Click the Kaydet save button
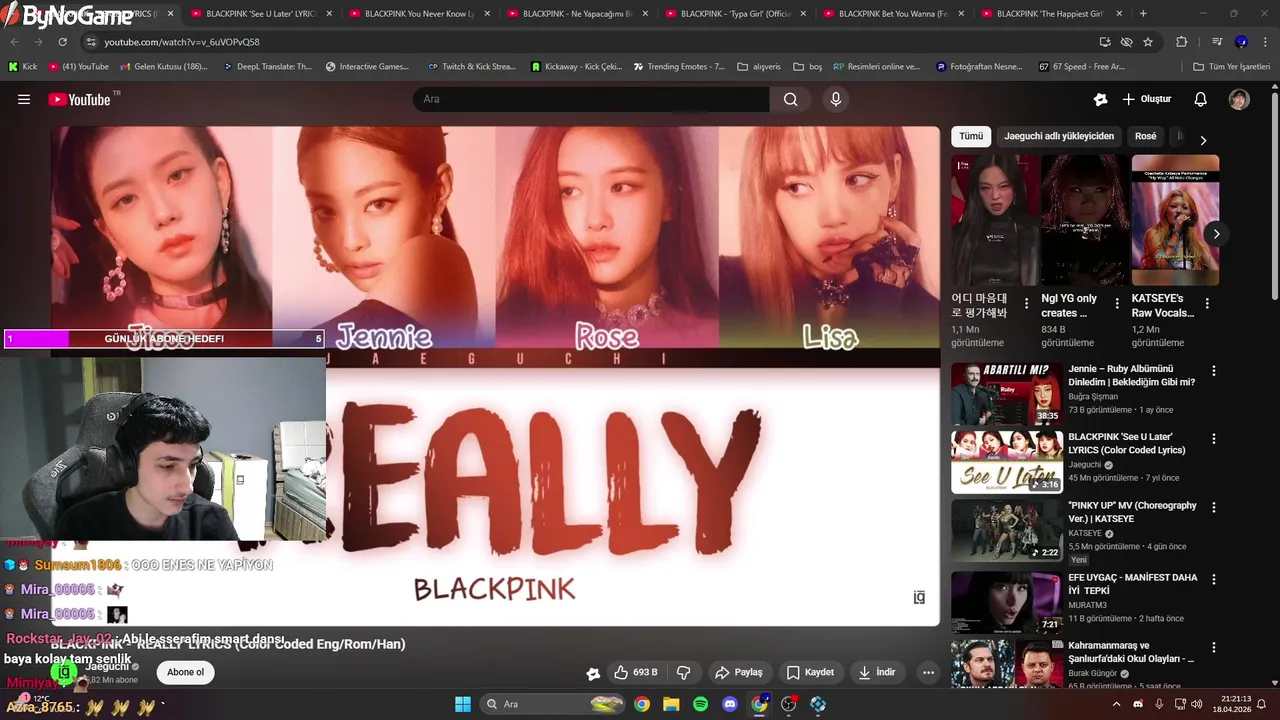The image size is (1280, 720). tap(810, 672)
